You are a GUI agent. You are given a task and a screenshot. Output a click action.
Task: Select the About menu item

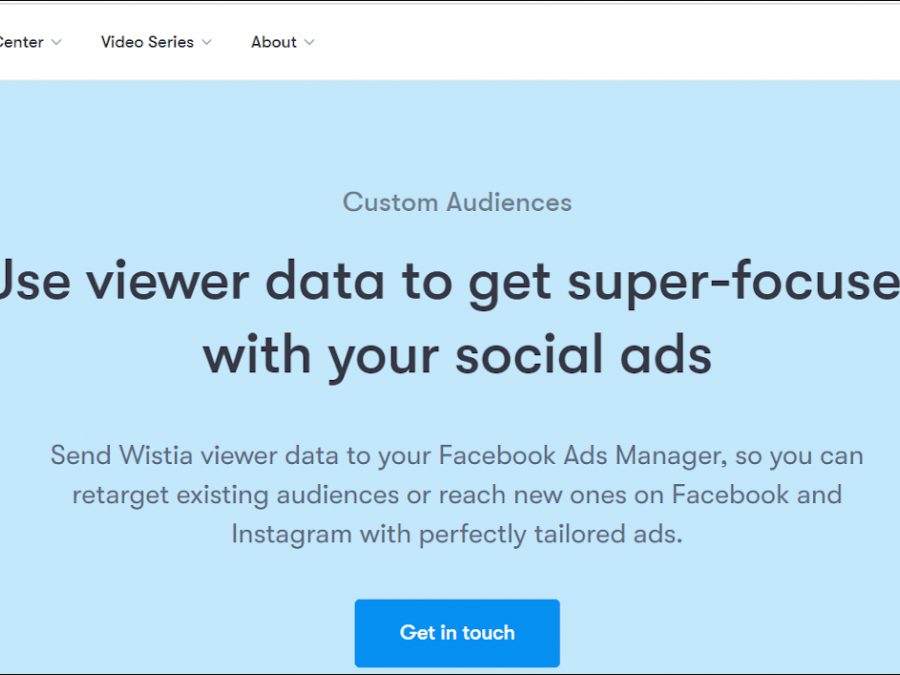(x=273, y=42)
